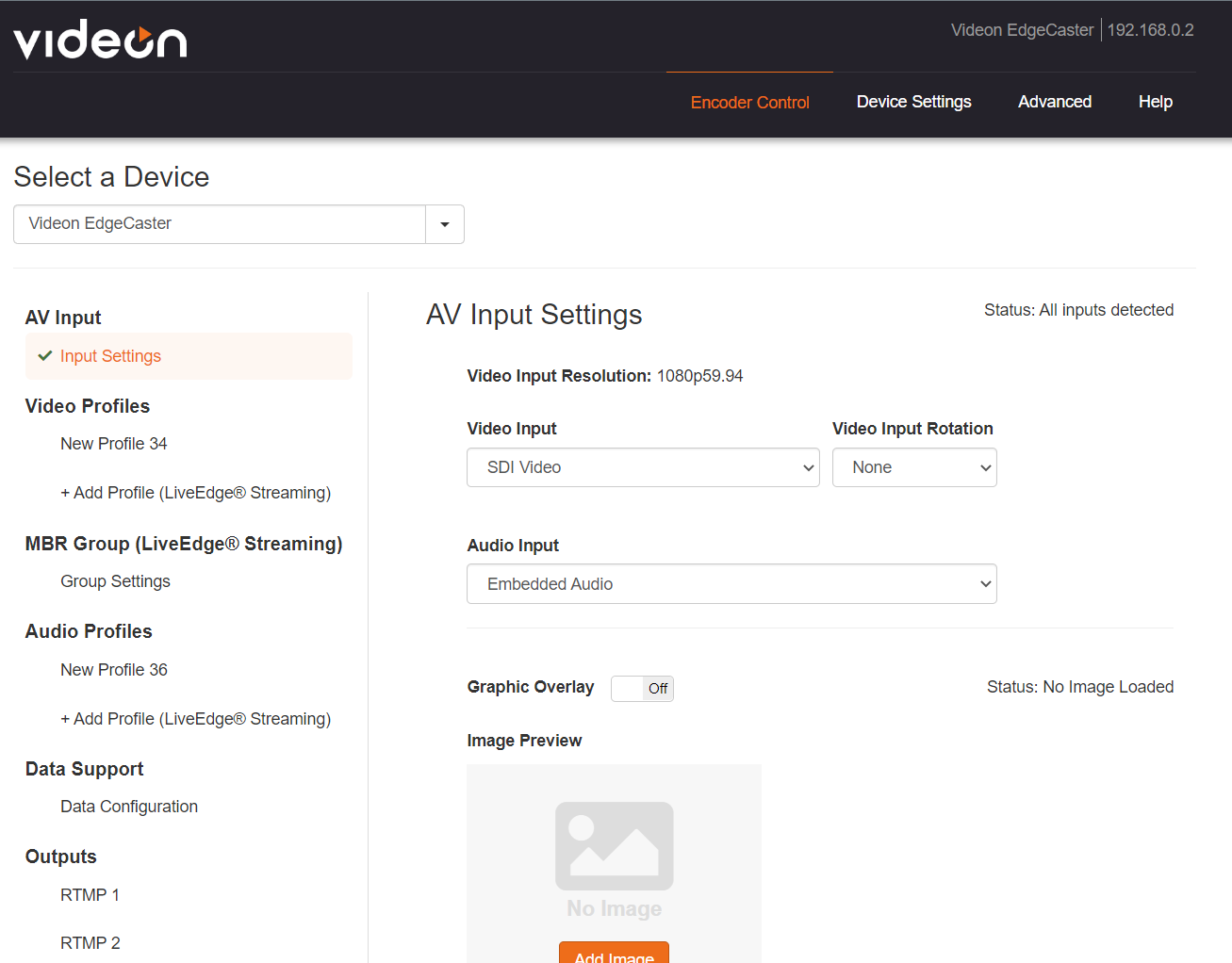Click the No Image placeholder picture icon

(615, 846)
